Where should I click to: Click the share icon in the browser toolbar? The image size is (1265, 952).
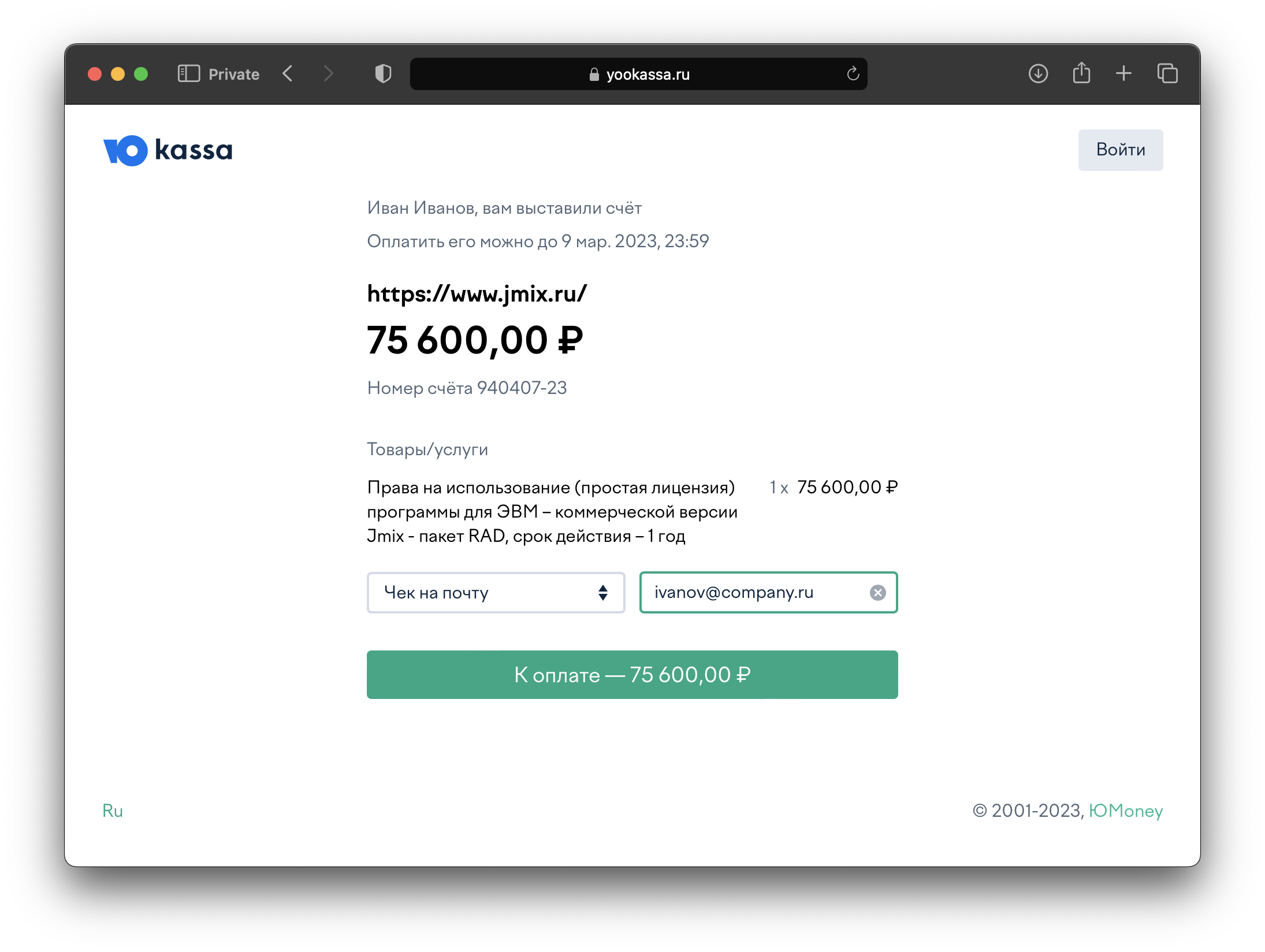pyautogui.click(x=1081, y=74)
